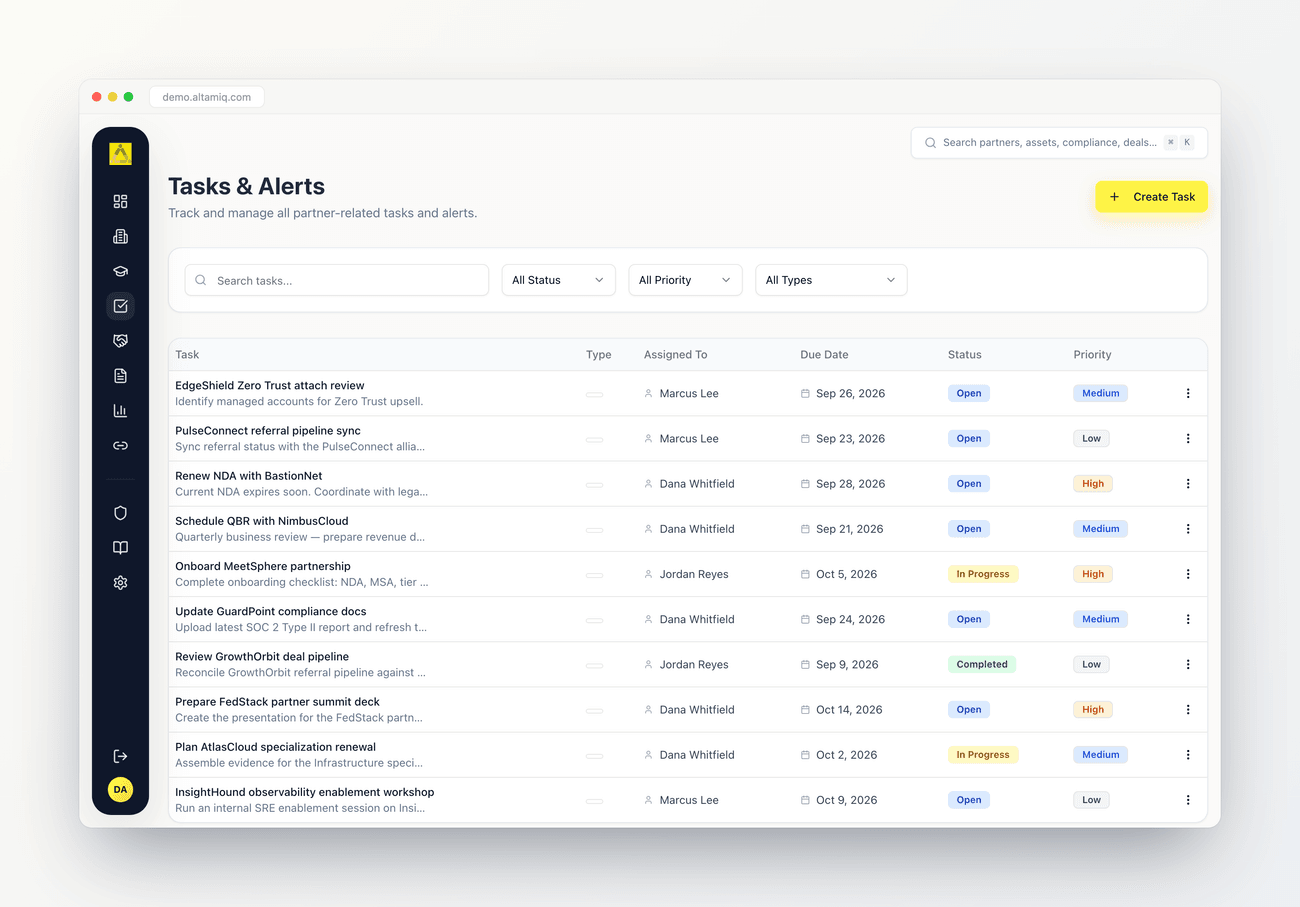
Task: Click High priority badge on BastionNet row
Action: 1093,483
